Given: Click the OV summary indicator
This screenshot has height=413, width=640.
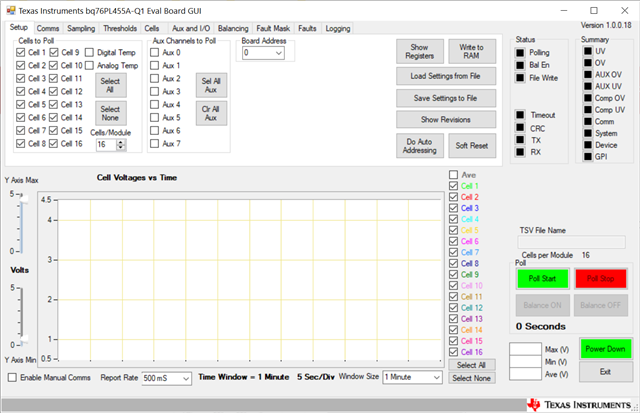Looking at the screenshot, I should coord(588,62).
